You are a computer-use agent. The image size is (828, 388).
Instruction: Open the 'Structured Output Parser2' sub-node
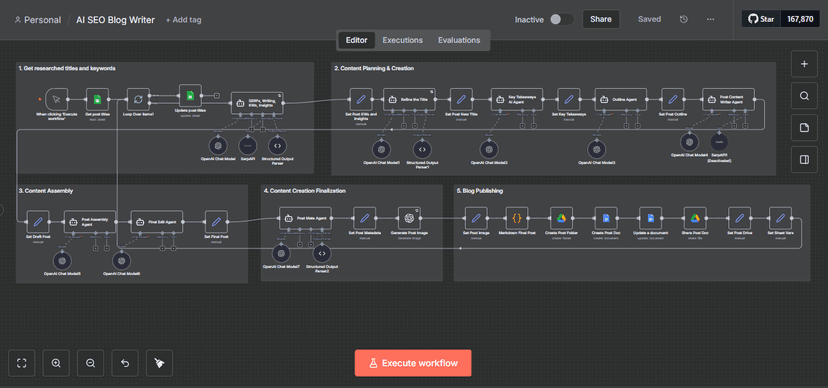[322, 253]
